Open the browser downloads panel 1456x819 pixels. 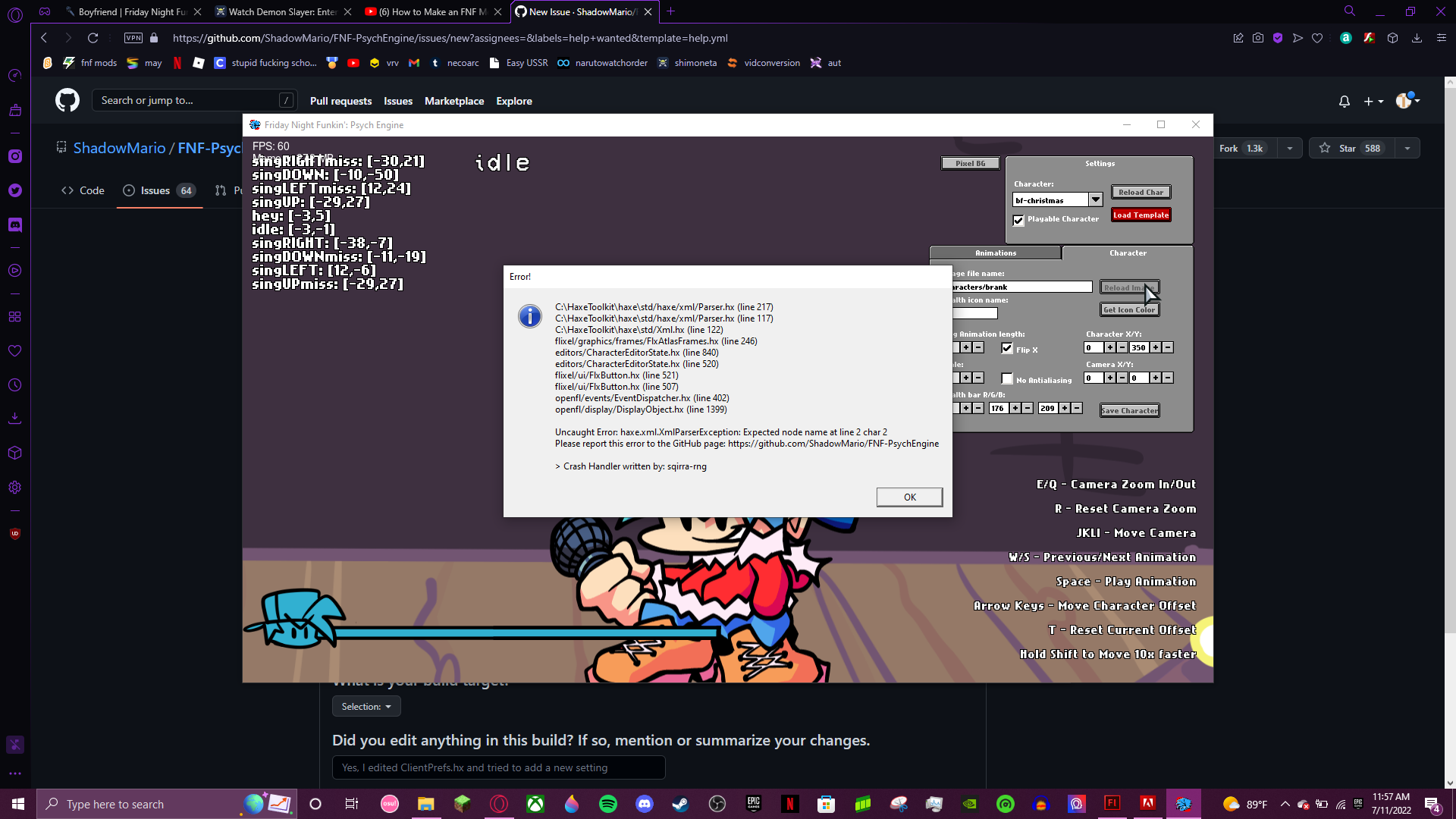1417,37
